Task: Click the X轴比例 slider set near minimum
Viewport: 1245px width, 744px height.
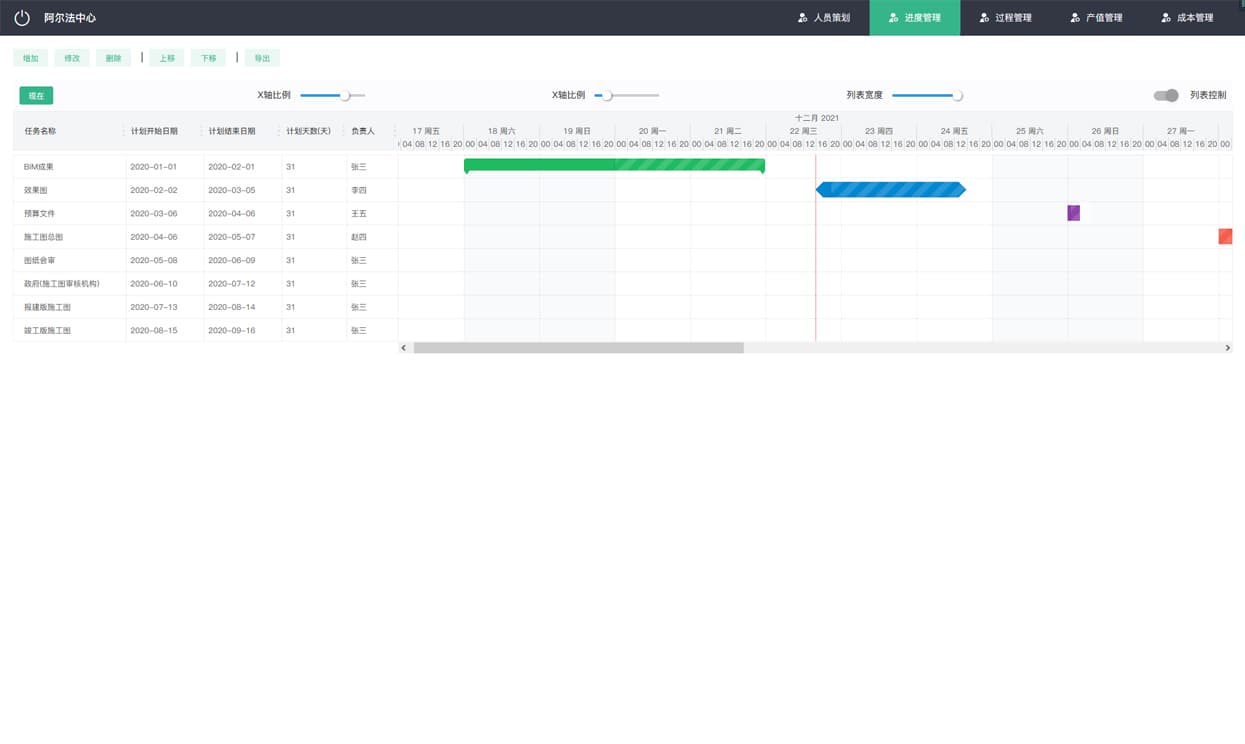Action: click(627, 95)
